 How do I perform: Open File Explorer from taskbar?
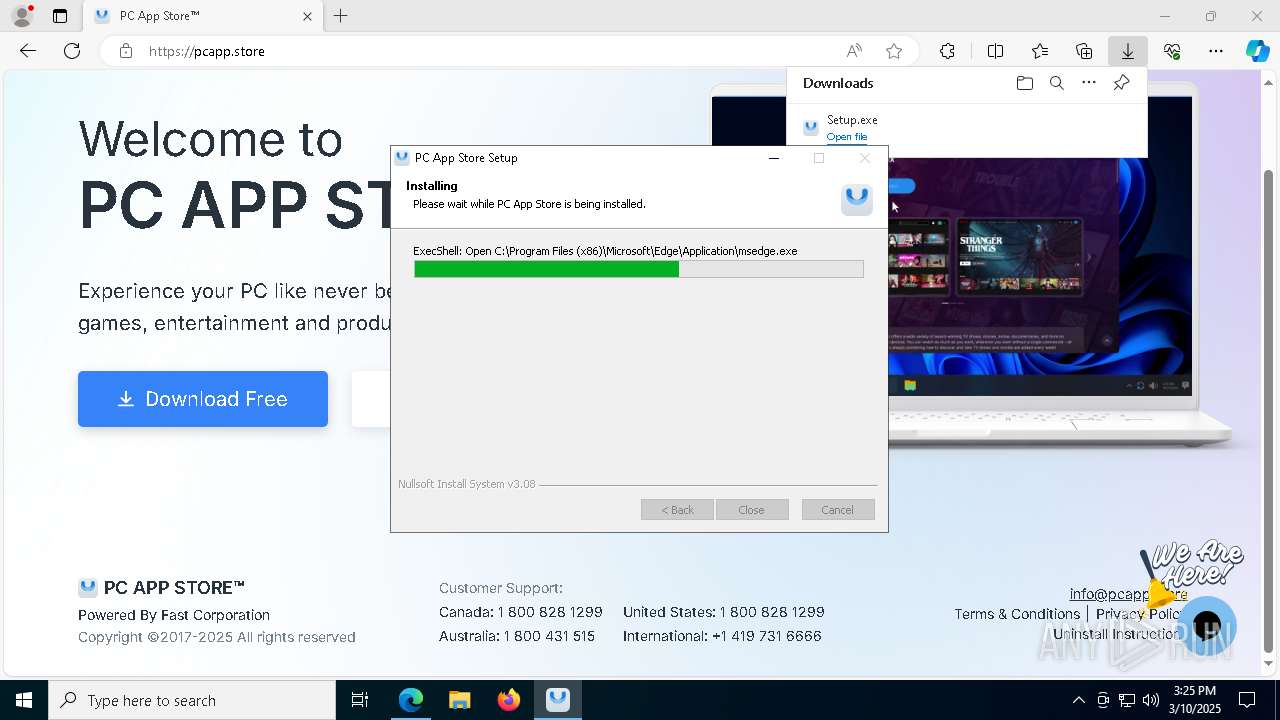pos(459,700)
